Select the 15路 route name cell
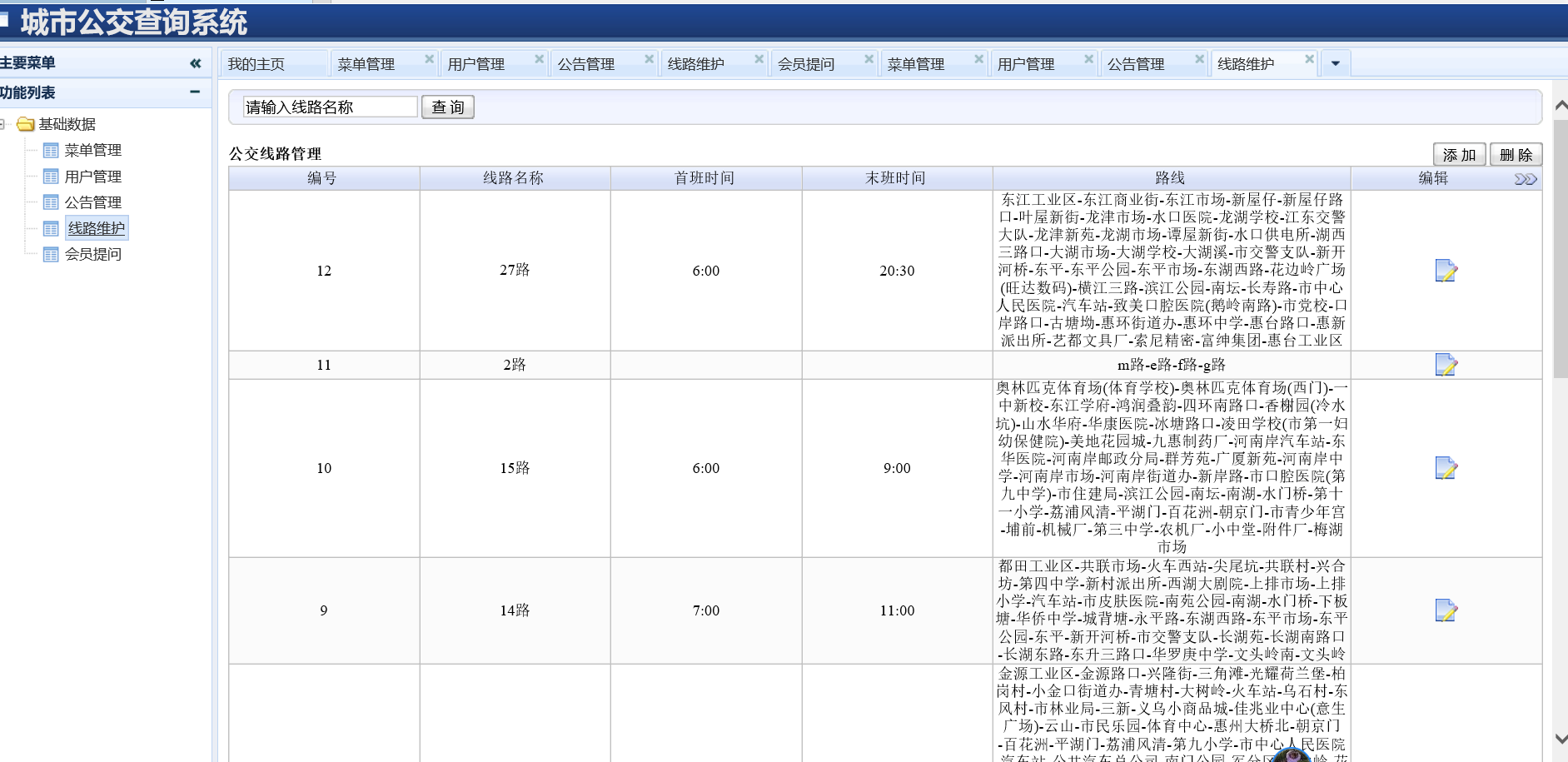 click(x=515, y=468)
